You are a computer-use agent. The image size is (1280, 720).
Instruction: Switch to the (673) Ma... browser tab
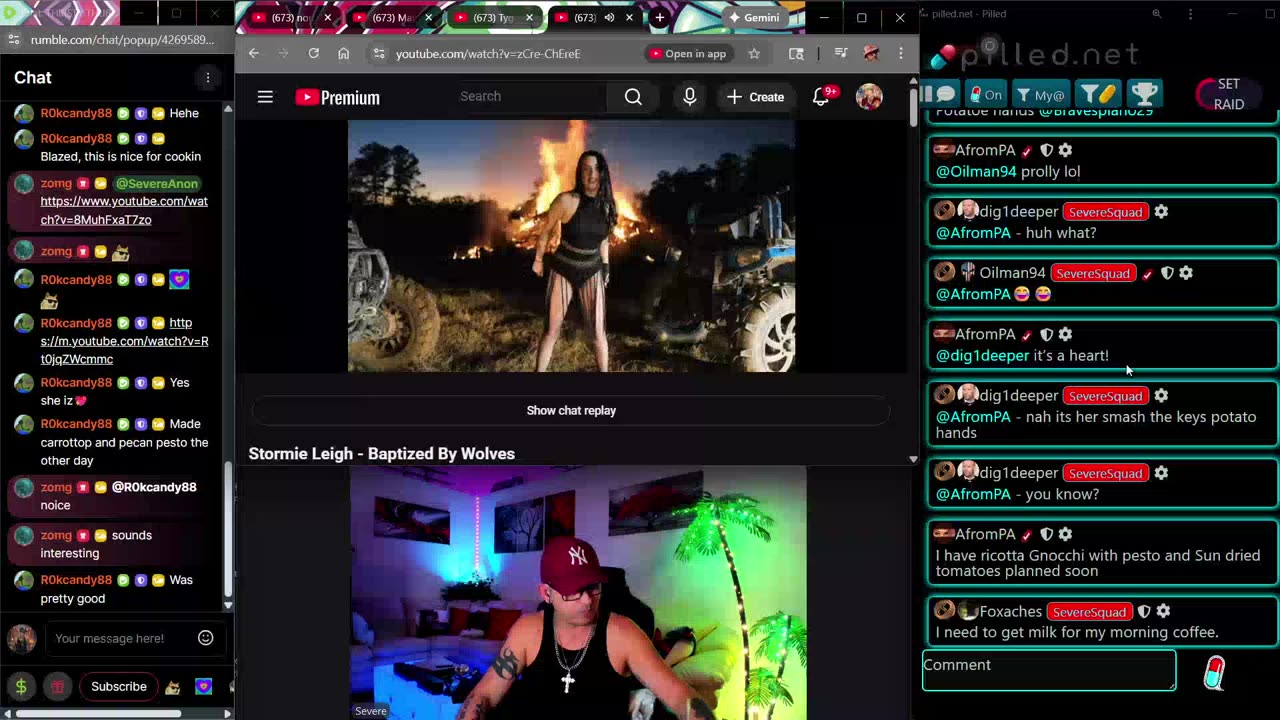point(391,18)
